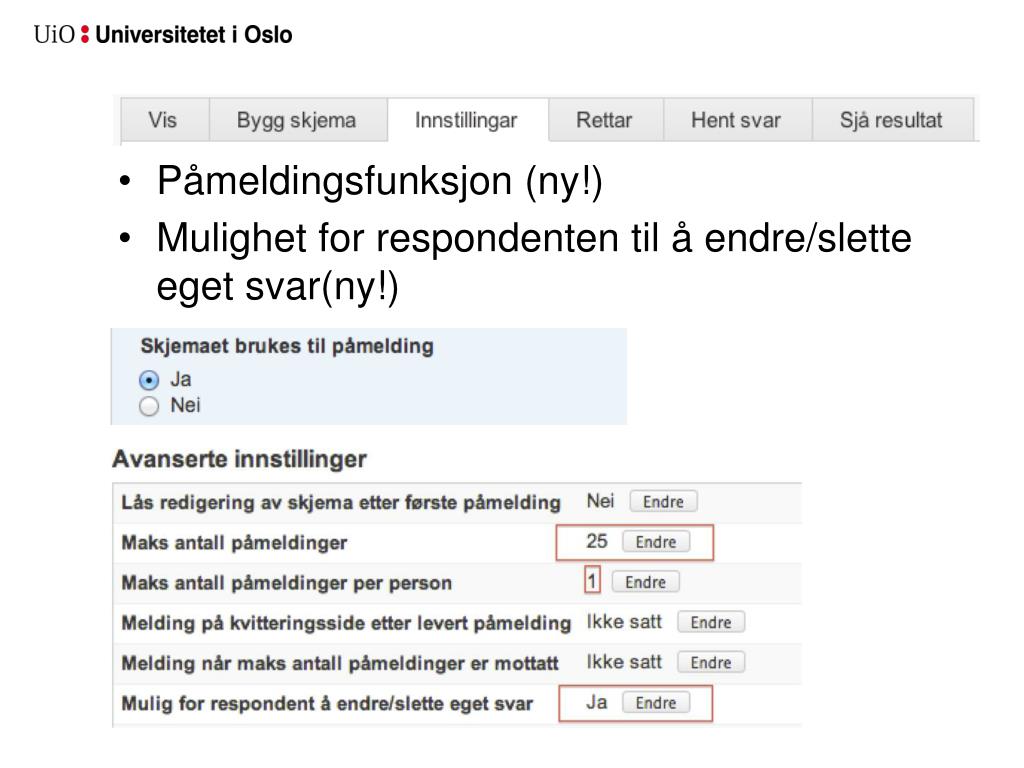Click the Avanserte innstillinger heading
Image resolution: width=1024 pixels, height=768 pixels.
pos(240,459)
